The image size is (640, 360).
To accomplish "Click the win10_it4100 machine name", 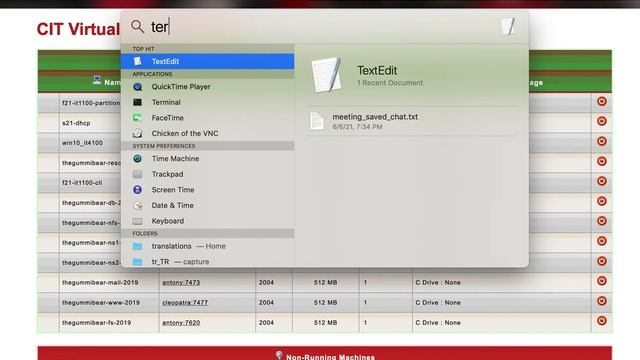I will 82,143.
